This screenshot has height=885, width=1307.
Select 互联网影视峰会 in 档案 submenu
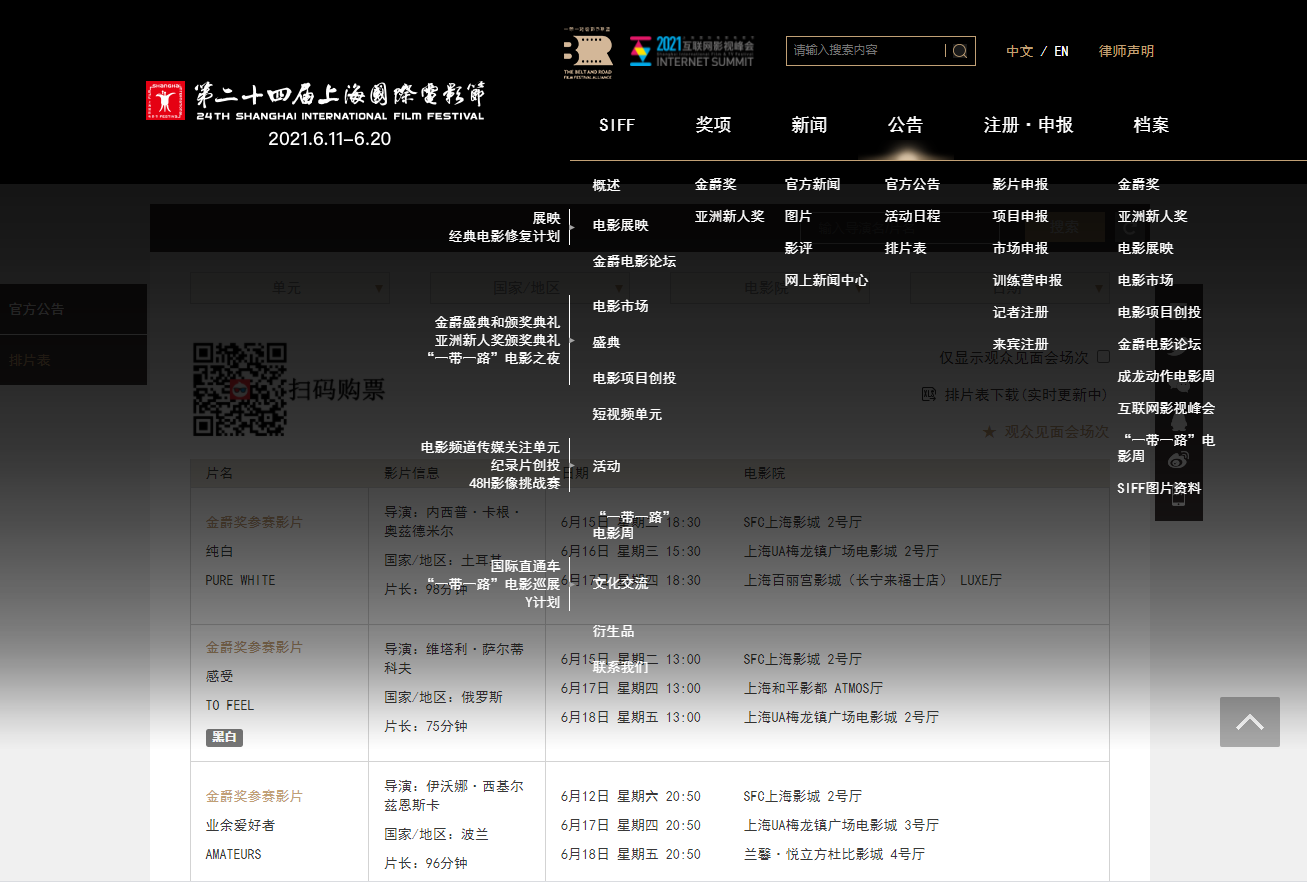(x=1166, y=408)
